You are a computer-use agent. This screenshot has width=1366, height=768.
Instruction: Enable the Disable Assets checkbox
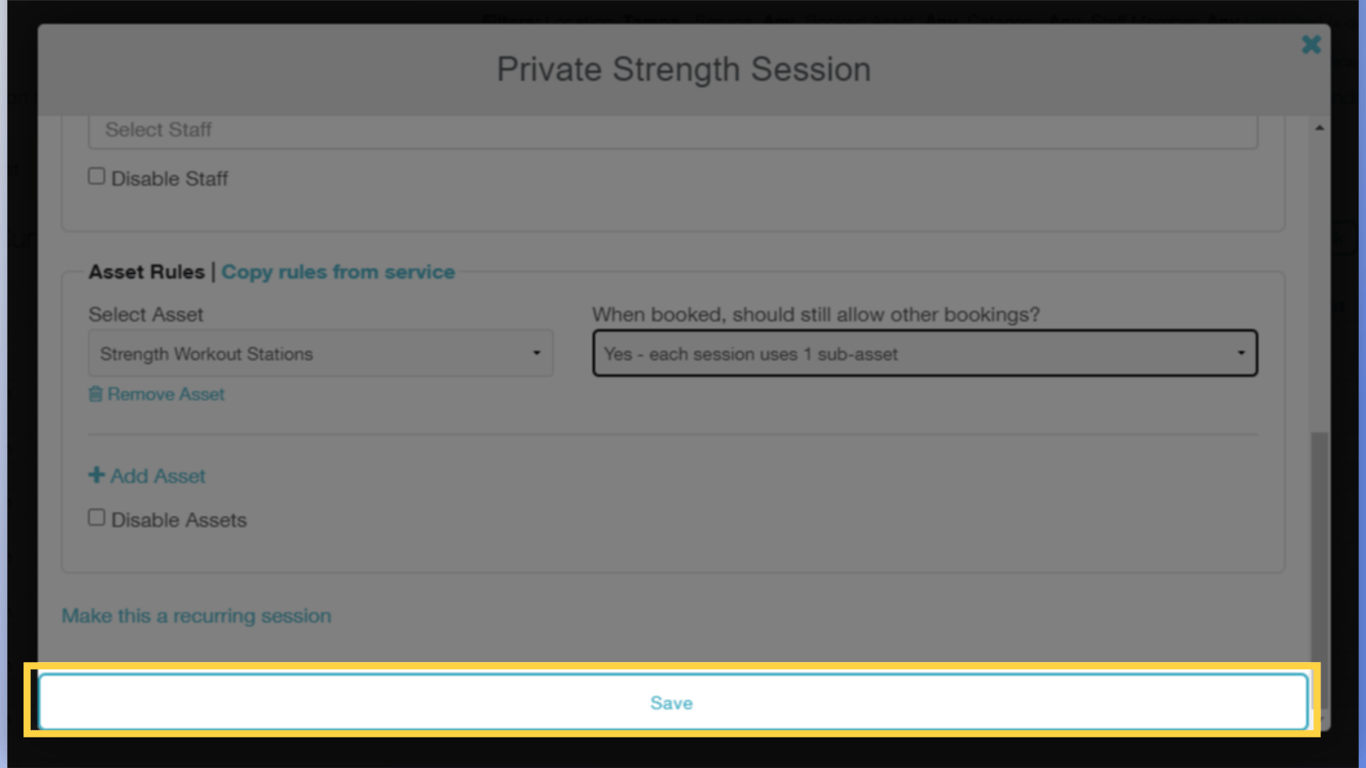pos(96,518)
